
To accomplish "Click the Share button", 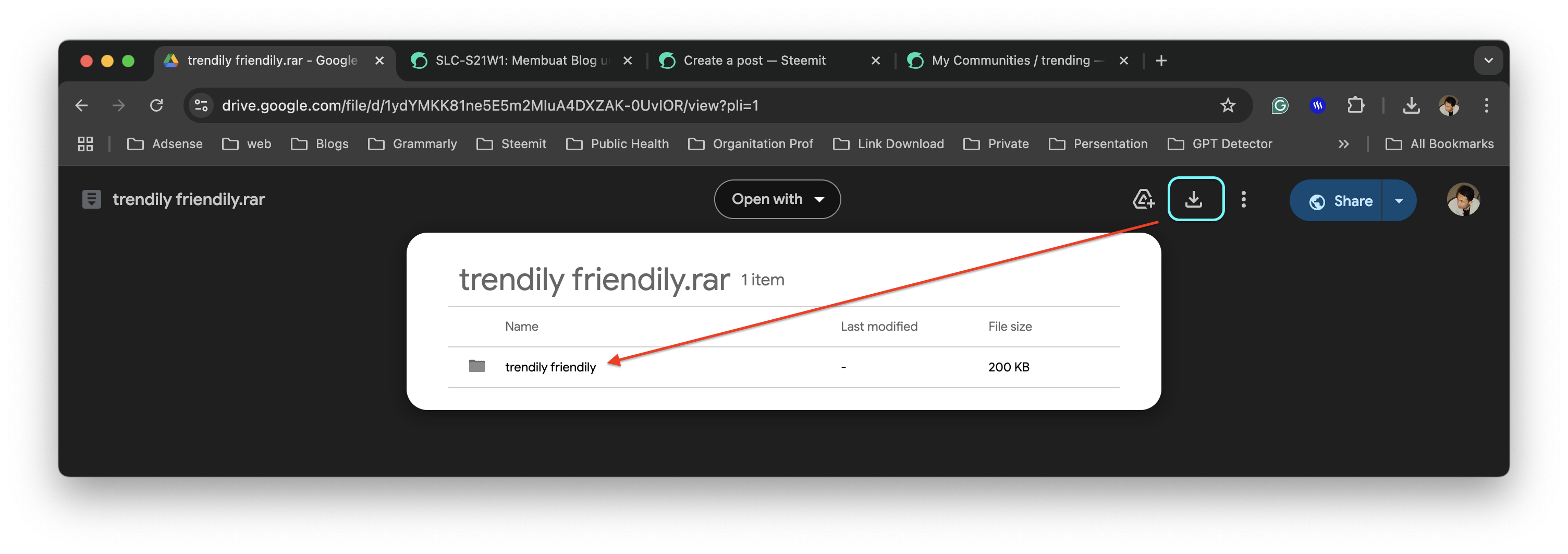I will 1336,200.
